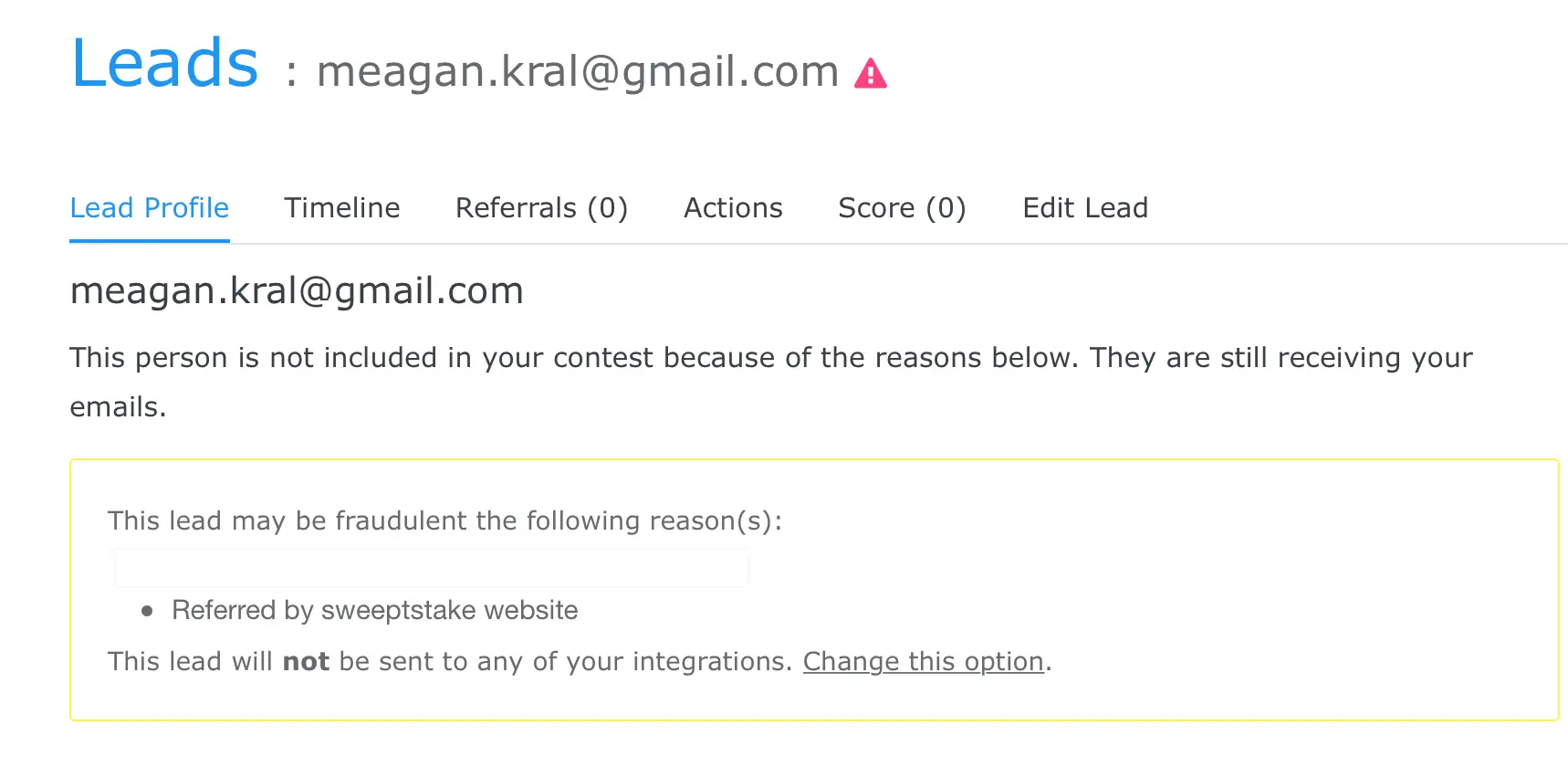Click the colon separator after the Leads heading

[291, 73]
